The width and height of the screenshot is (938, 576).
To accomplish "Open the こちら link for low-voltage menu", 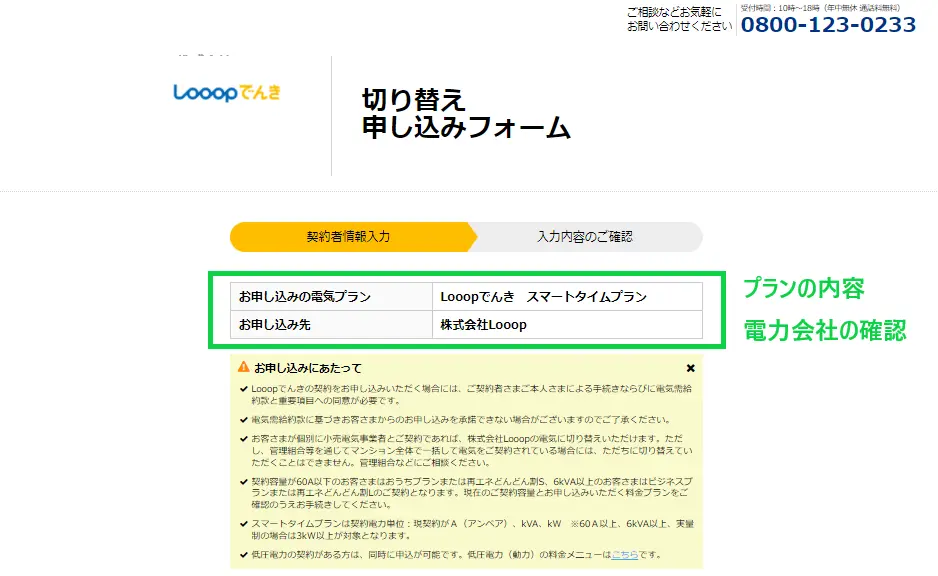I will (x=625, y=554).
